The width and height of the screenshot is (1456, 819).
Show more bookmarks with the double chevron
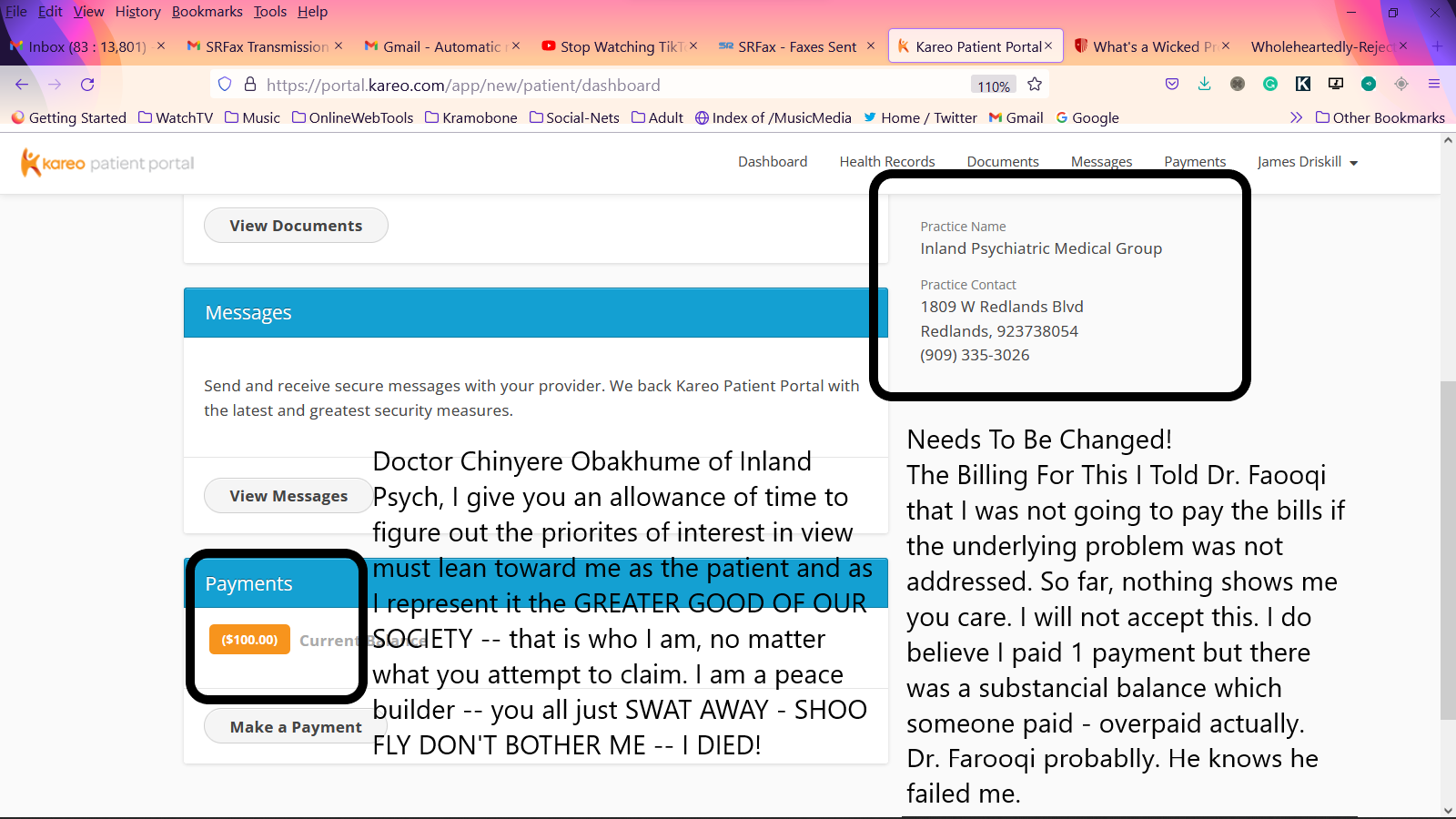click(x=1296, y=117)
